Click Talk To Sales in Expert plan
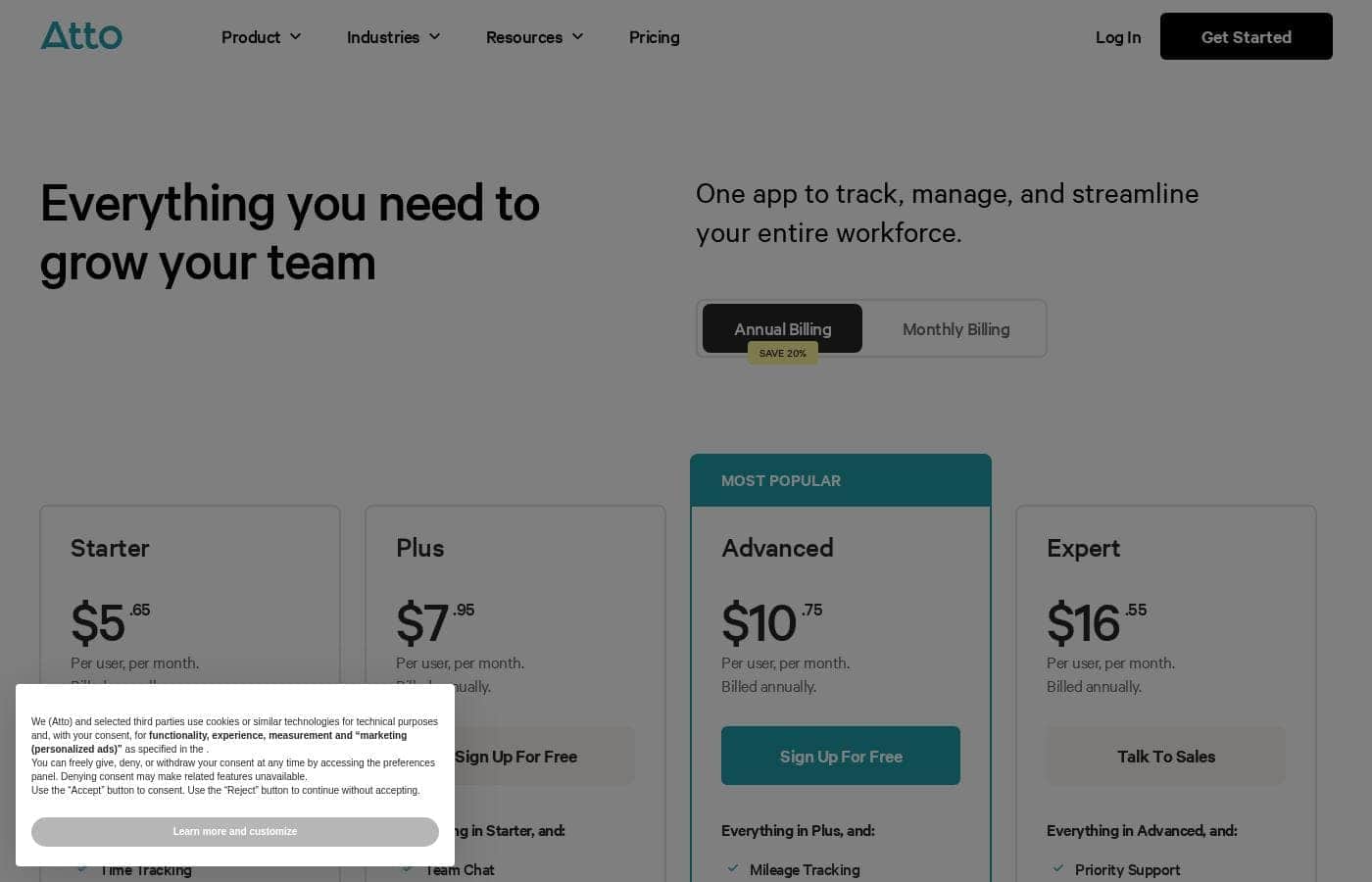 (1166, 756)
